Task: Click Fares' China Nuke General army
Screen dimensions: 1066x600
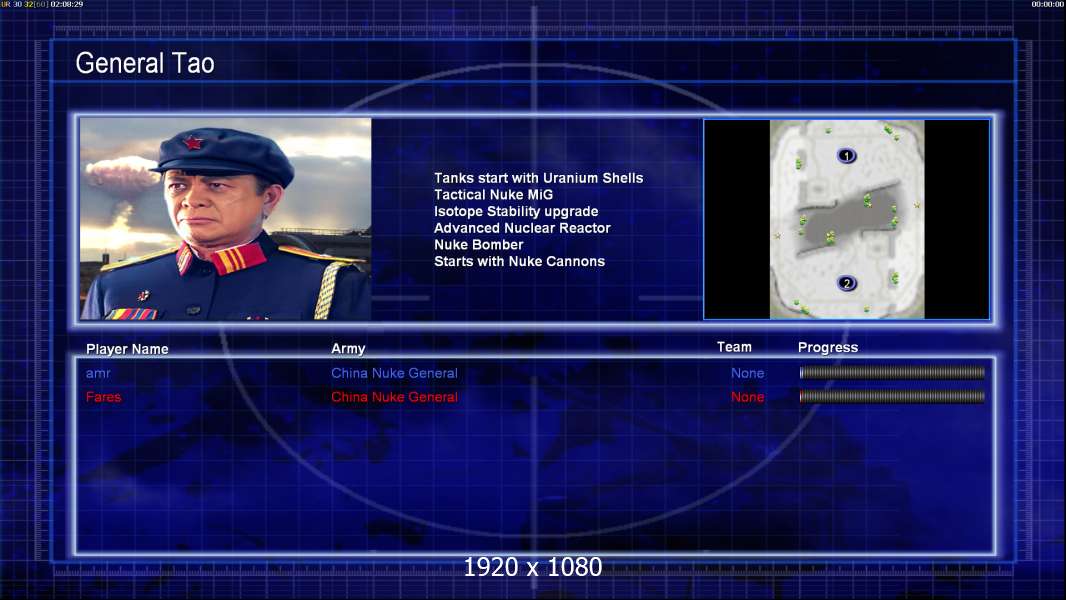Action: coord(394,397)
